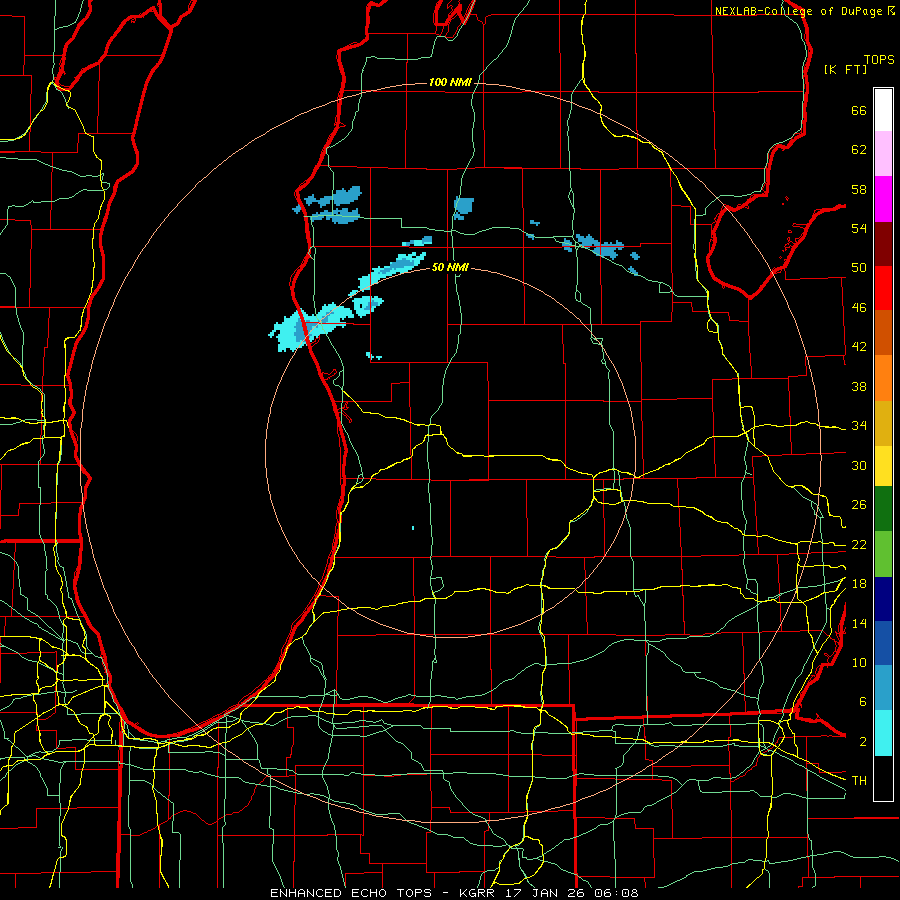
Task: Click the TOPS legend heading
Action: click(879, 60)
